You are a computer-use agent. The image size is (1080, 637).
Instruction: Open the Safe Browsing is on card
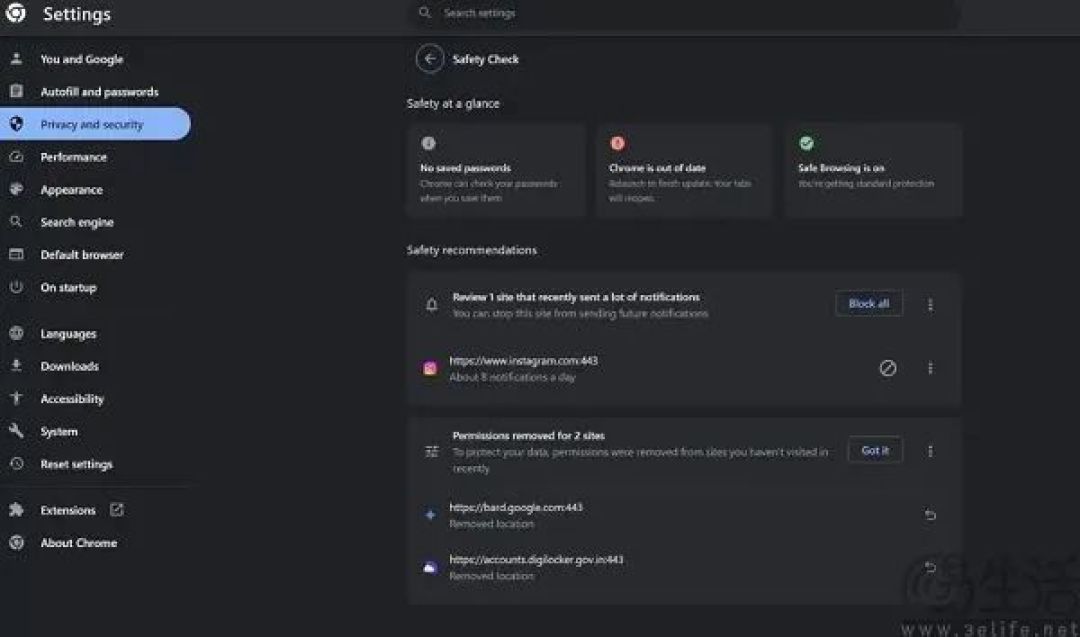tap(873, 171)
